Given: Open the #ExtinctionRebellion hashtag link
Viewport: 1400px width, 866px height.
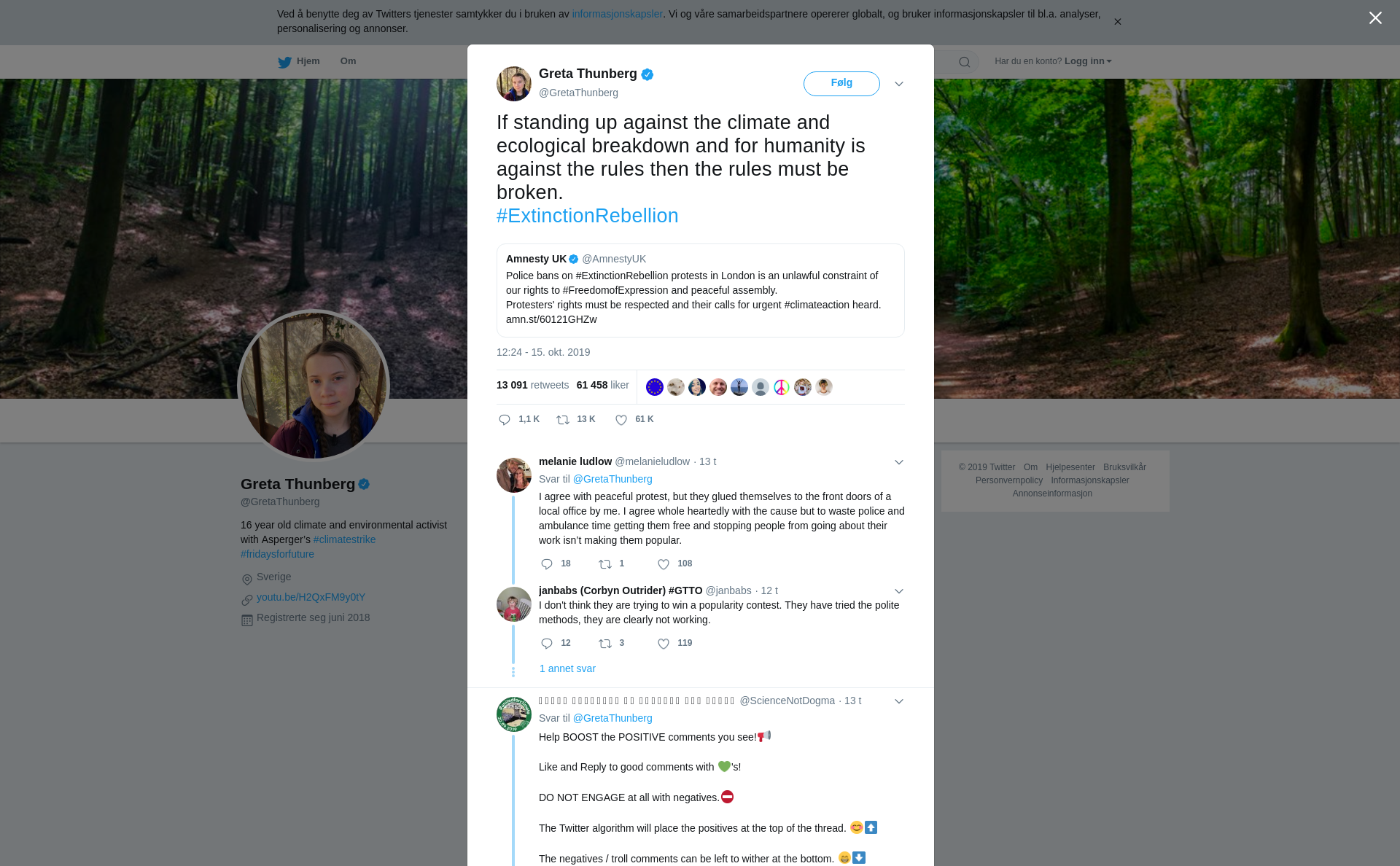Looking at the screenshot, I should pos(587,216).
